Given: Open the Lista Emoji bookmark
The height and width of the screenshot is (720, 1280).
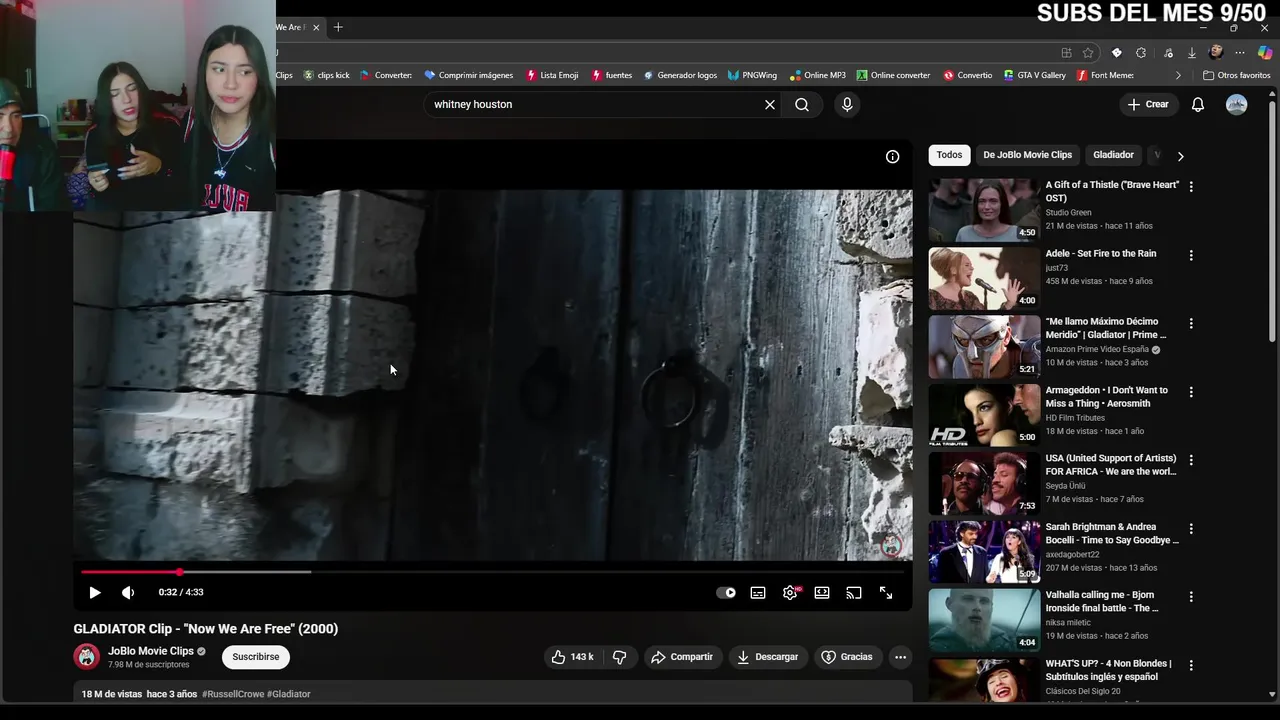Looking at the screenshot, I should (x=552, y=75).
